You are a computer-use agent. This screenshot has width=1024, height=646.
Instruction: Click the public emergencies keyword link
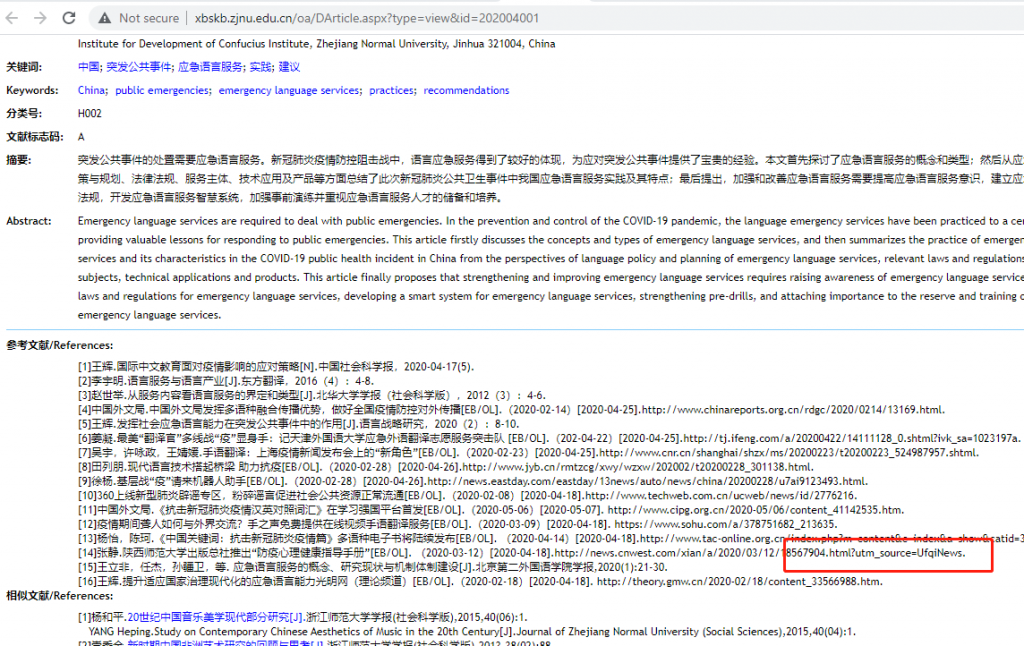(162, 90)
